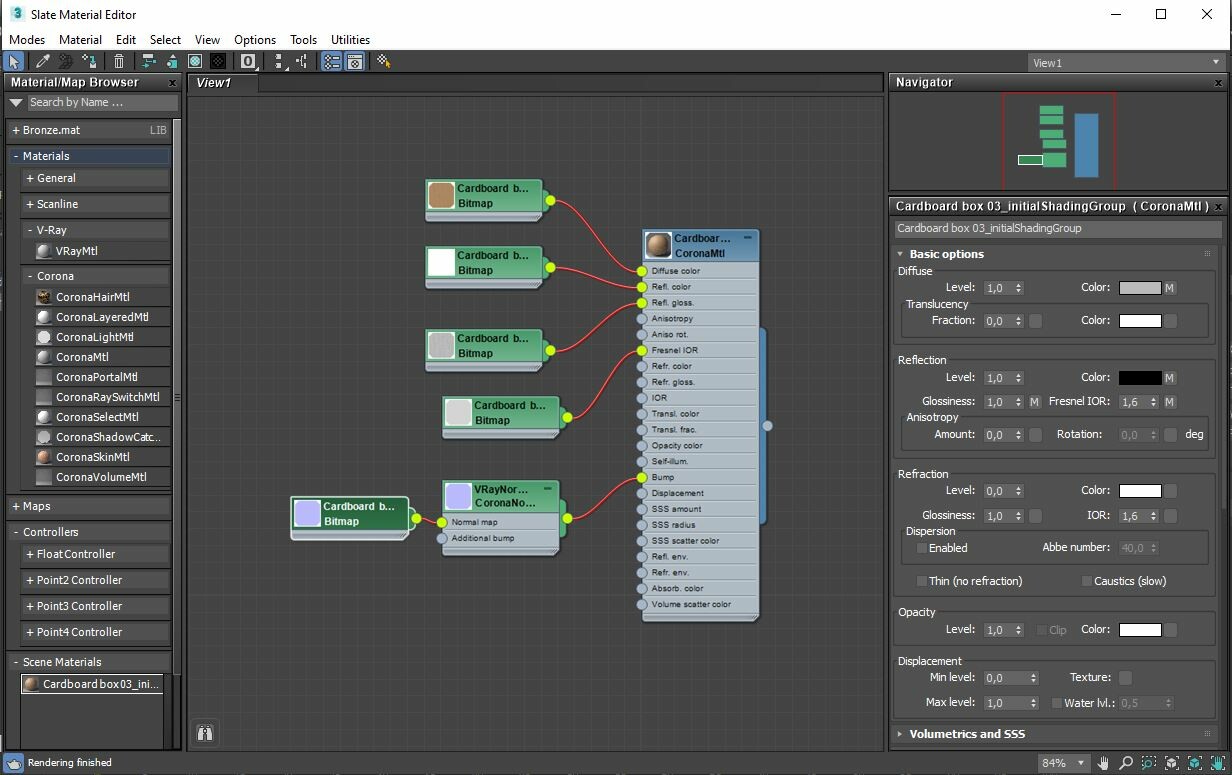Enable the Dispersion checkbox
The height and width of the screenshot is (775, 1232).
tap(922, 548)
